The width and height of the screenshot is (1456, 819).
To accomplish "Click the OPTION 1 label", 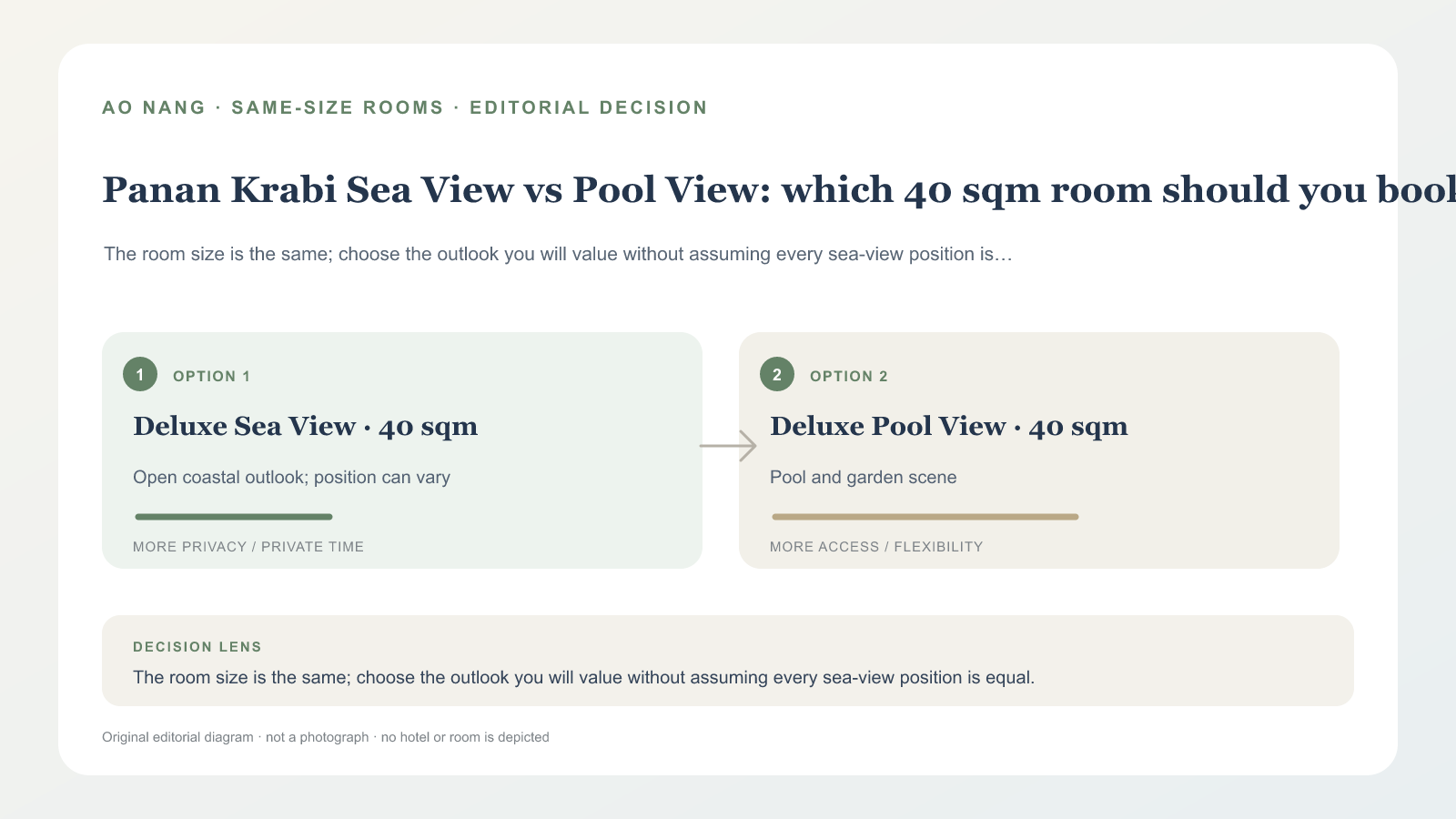I will tap(211, 376).
